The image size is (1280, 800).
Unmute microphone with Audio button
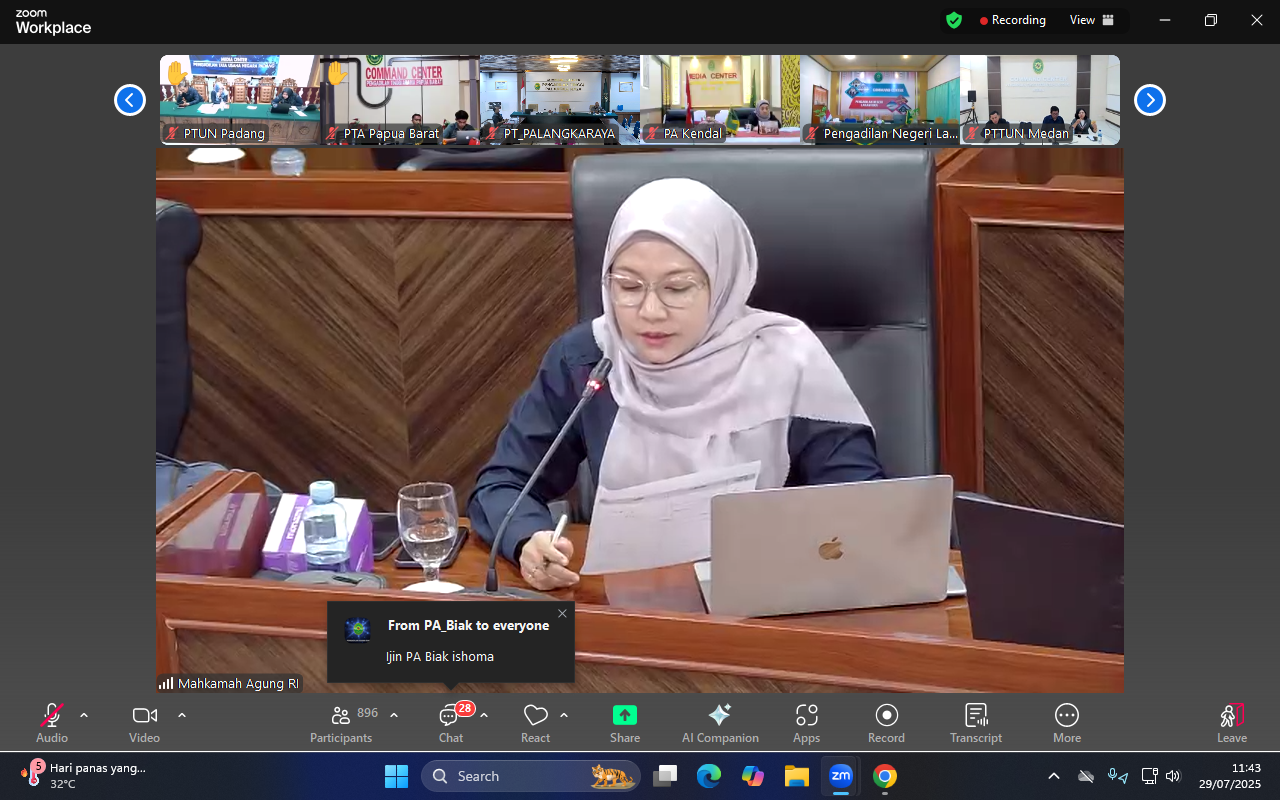point(52,723)
